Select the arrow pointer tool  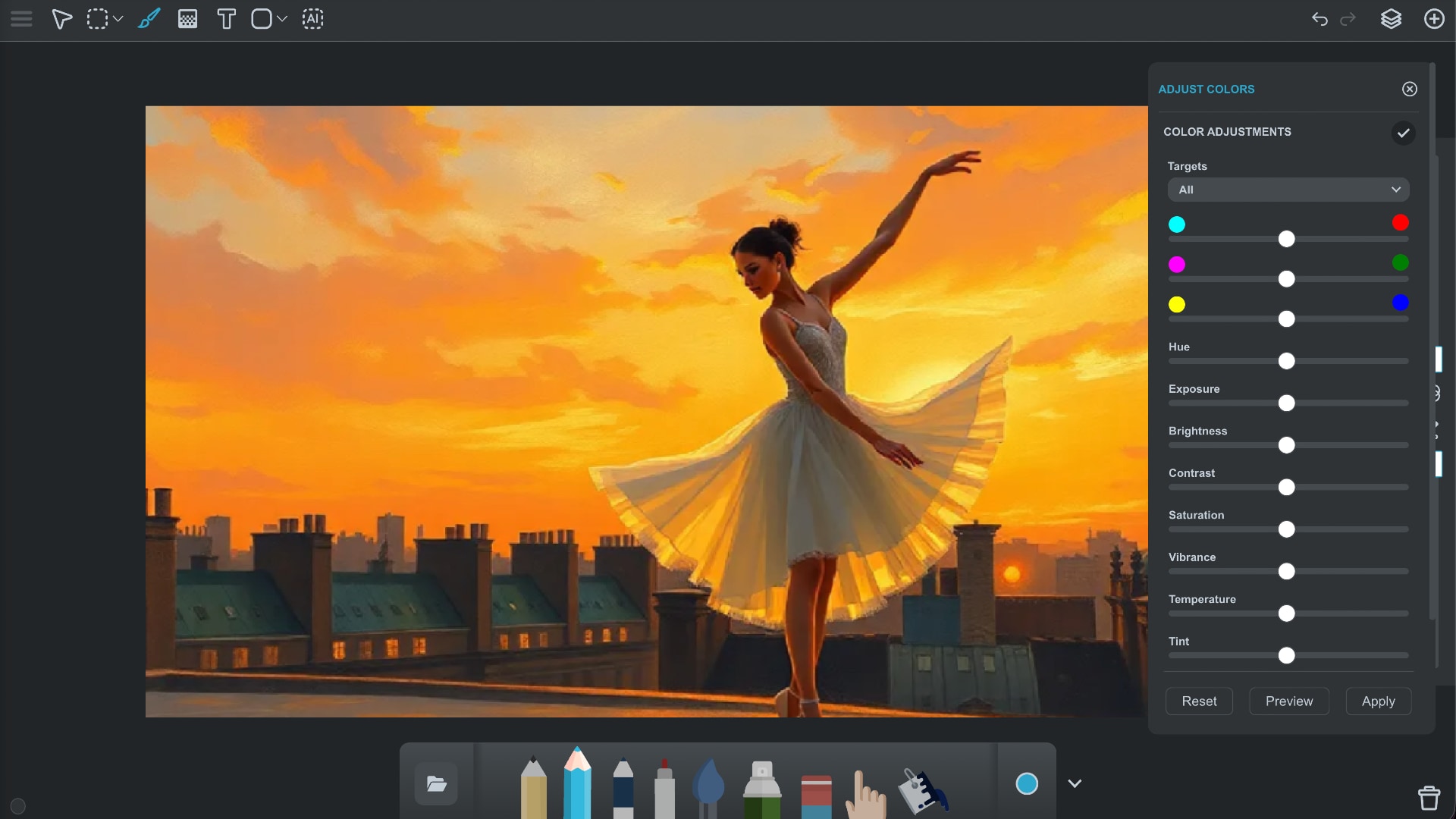(61, 19)
